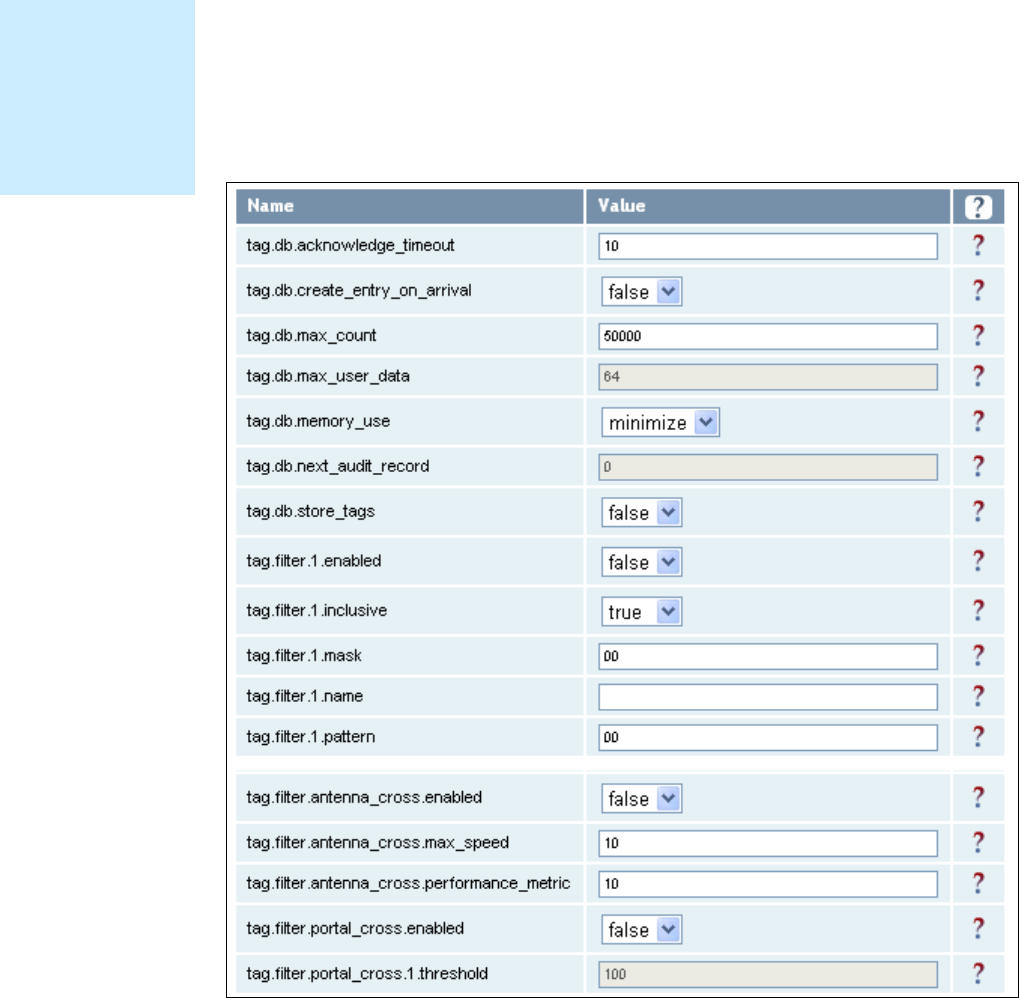
Task: Select the tag.db.create_entry_on_arrival label
Action: point(359,290)
